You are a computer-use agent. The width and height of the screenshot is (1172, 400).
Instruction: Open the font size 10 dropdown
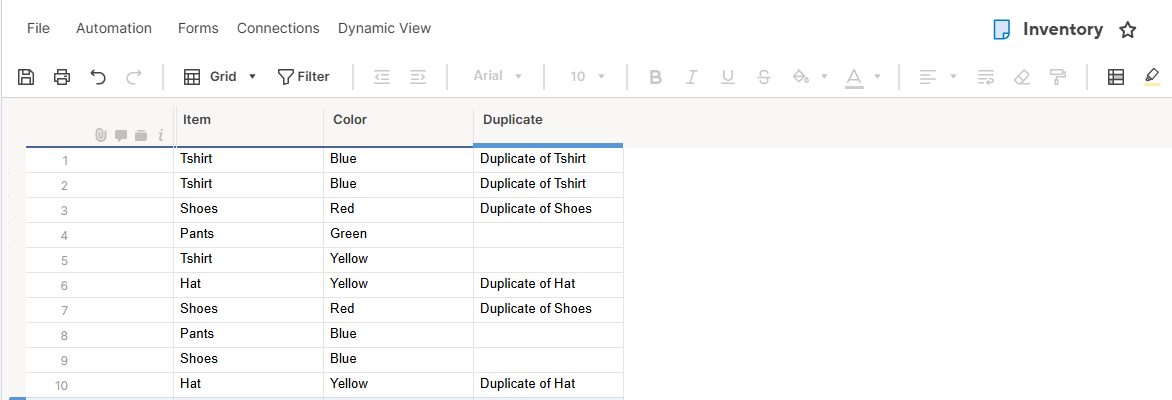[x=587, y=76]
